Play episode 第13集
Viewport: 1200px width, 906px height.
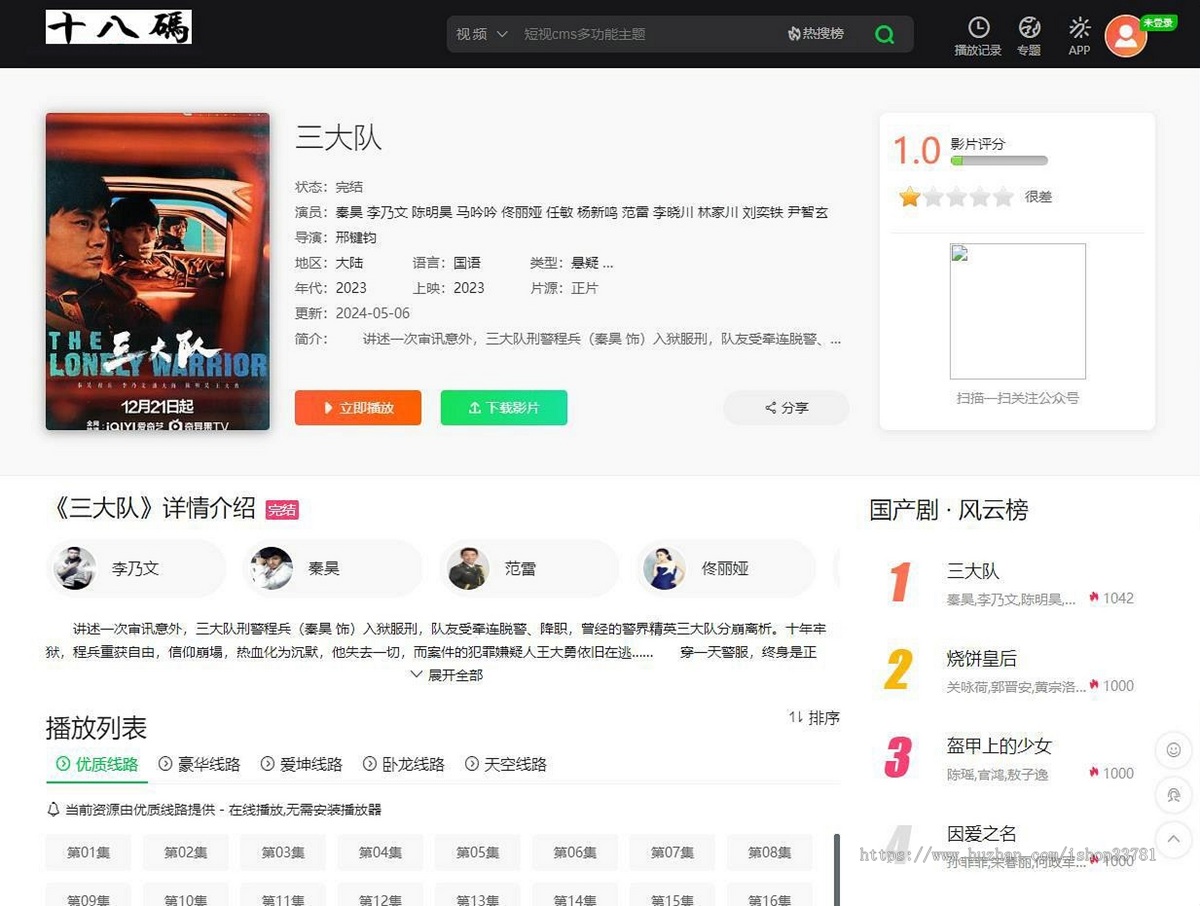pyautogui.click(x=477, y=895)
